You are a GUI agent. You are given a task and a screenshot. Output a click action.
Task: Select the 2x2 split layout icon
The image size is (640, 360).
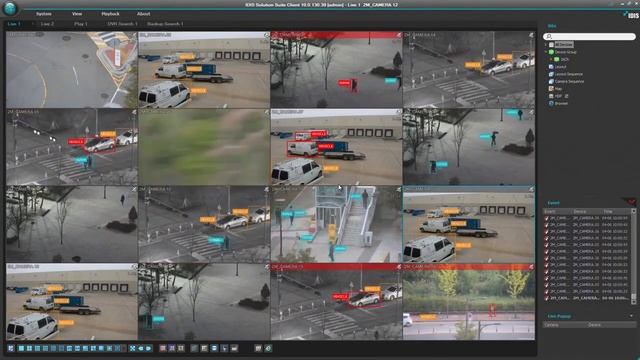tap(29, 348)
